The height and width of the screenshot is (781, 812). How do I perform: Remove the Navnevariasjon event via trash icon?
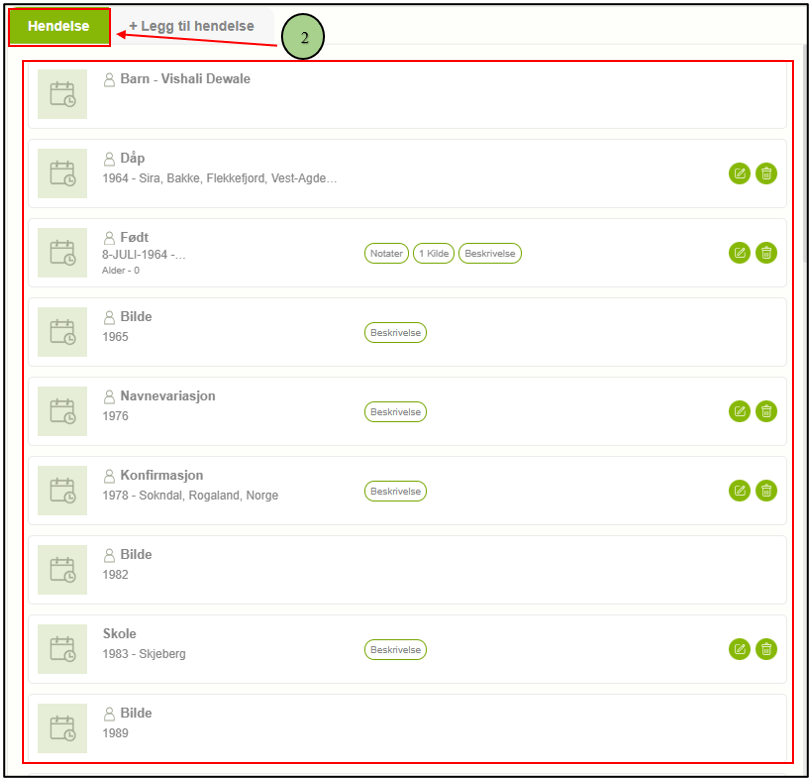[766, 411]
